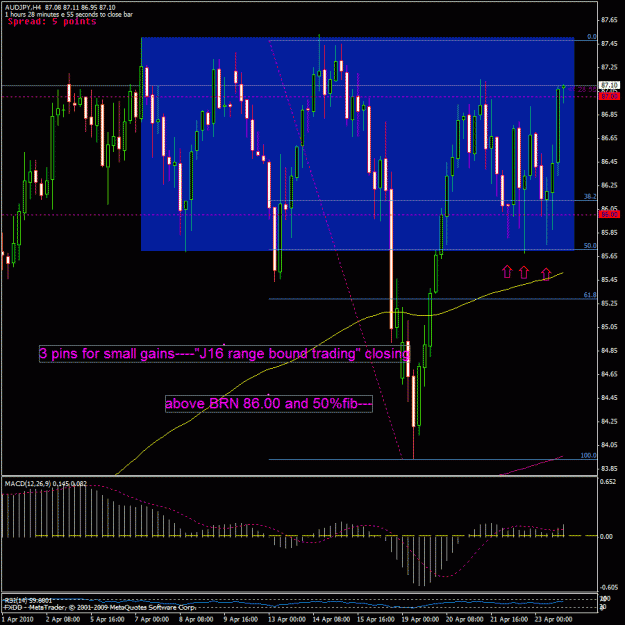The height and width of the screenshot is (625, 625).
Task: Click the MACD scale value -0.605
Action: (x=608, y=588)
